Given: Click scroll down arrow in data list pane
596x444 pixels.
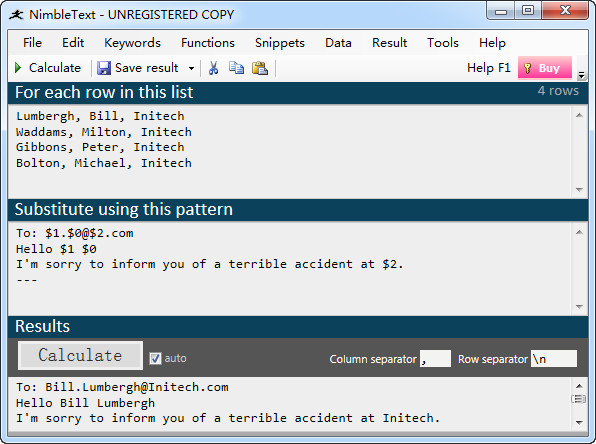Looking at the screenshot, I should 579,189.
